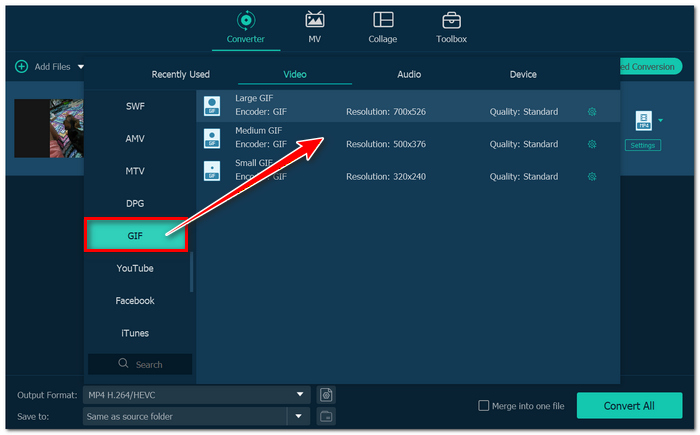Open settings gear for Small GIF
Viewport: 700px width, 435px height.
point(592,176)
